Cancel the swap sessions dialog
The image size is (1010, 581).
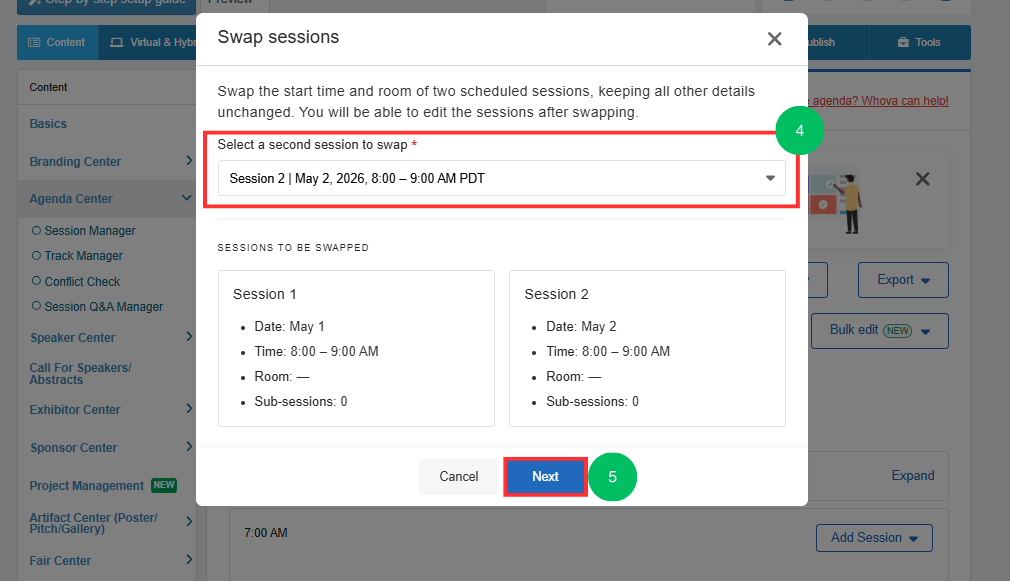[459, 477]
